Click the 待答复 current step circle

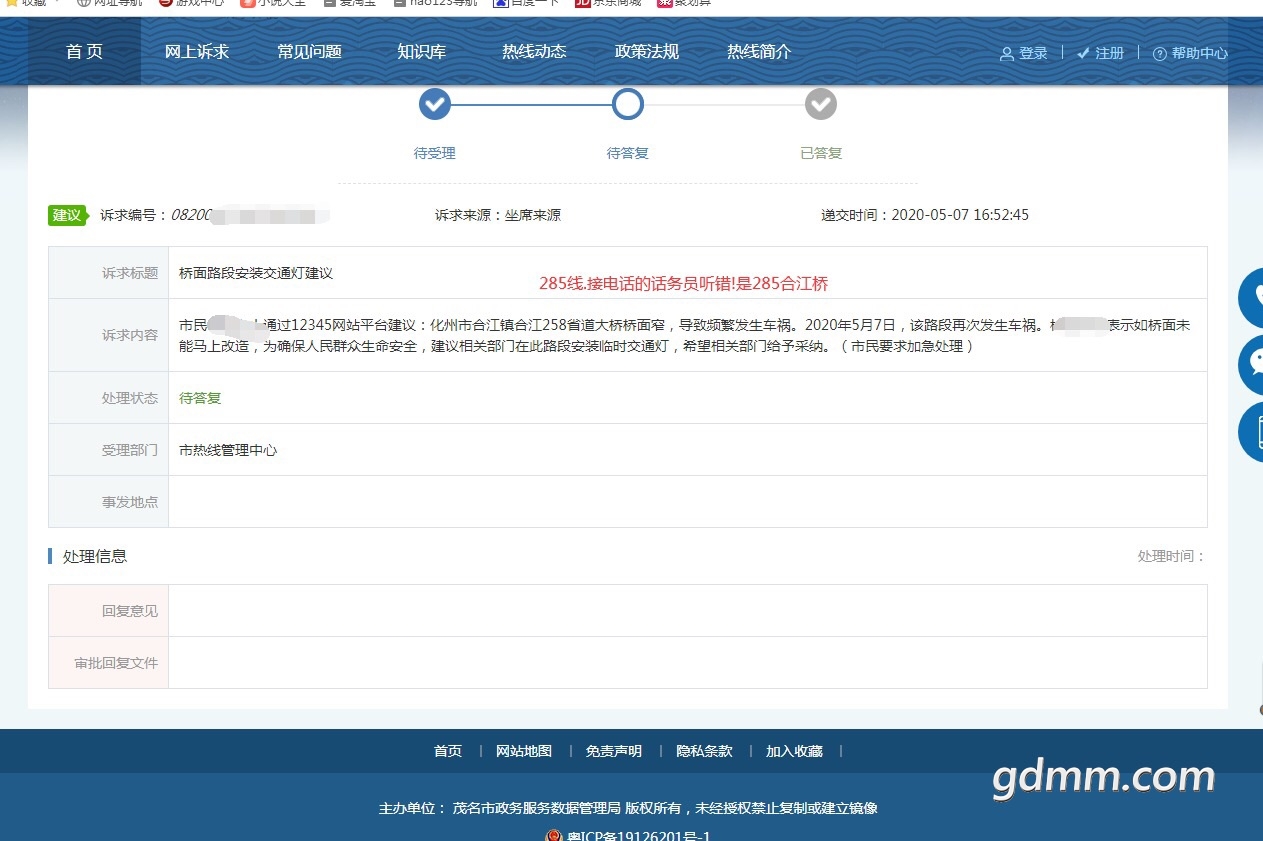point(628,104)
